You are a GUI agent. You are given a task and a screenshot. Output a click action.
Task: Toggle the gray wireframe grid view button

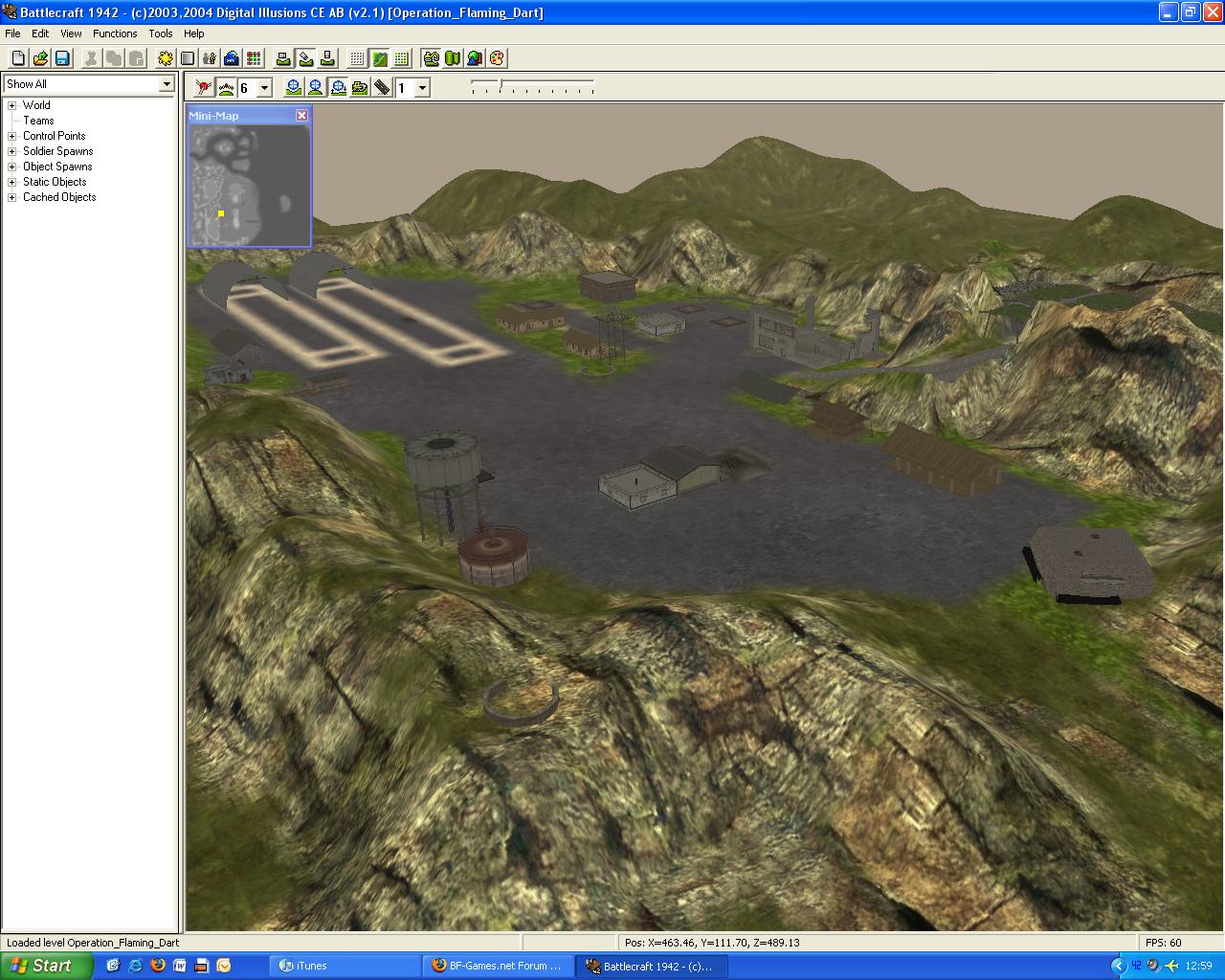point(357,58)
